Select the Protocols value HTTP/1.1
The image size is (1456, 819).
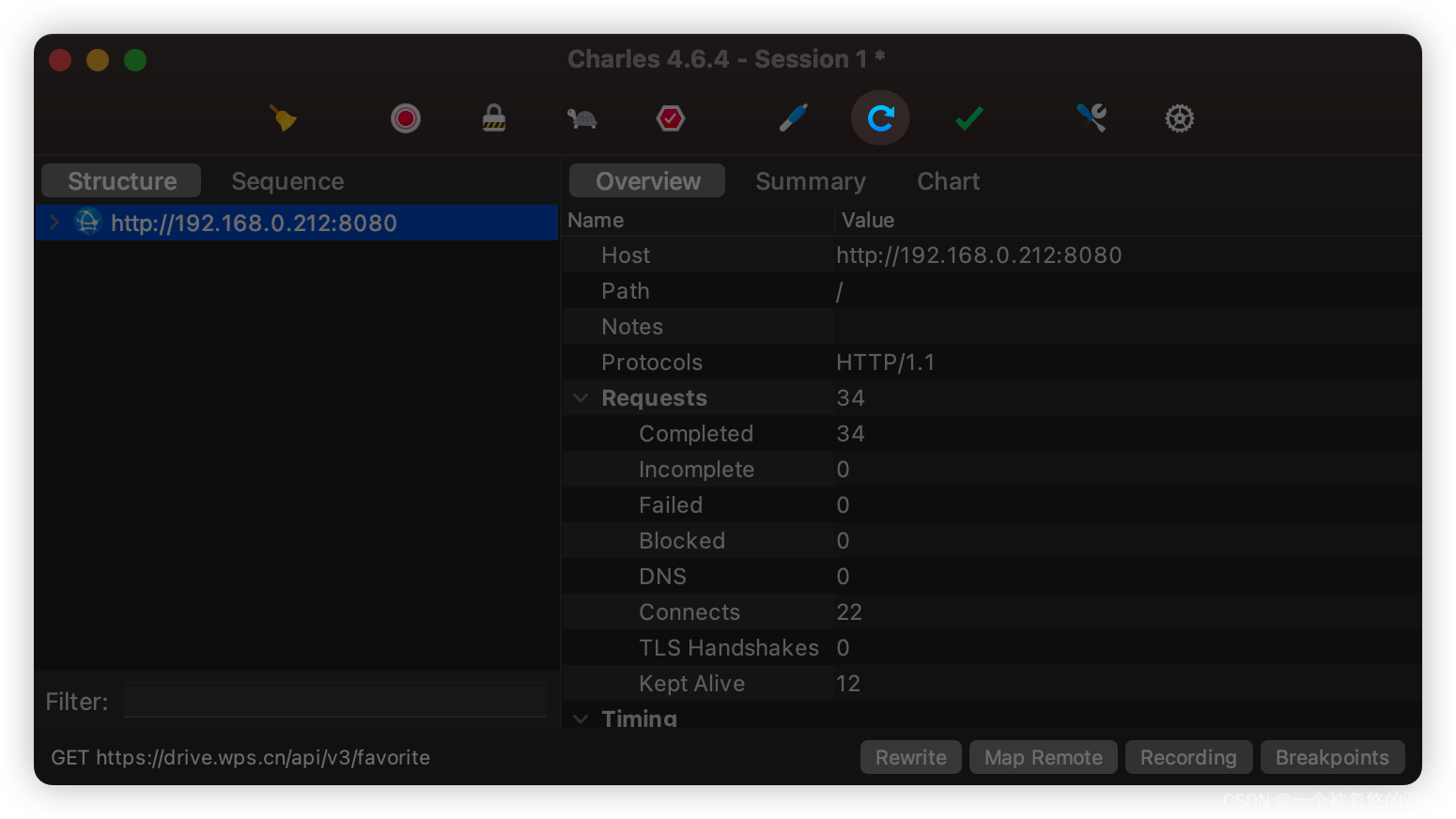(886, 363)
